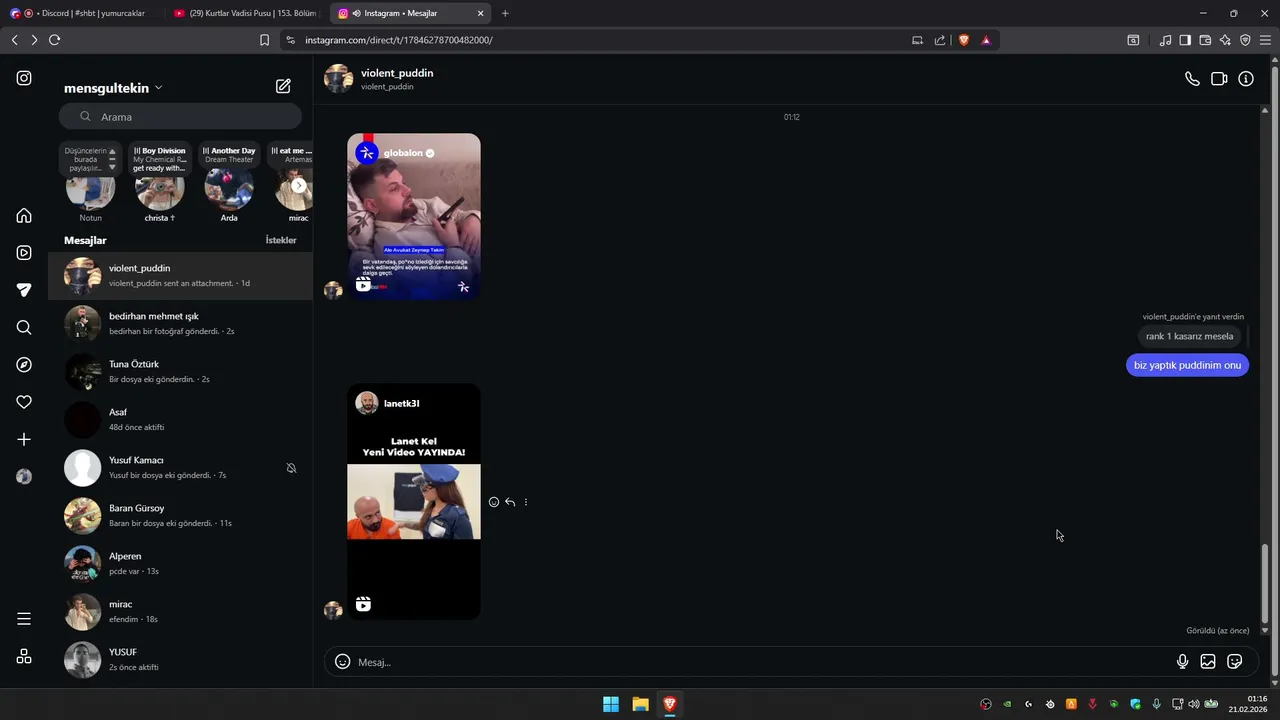Show next notes with arrow button
1280x720 pixels.
(x=298, y=185)
